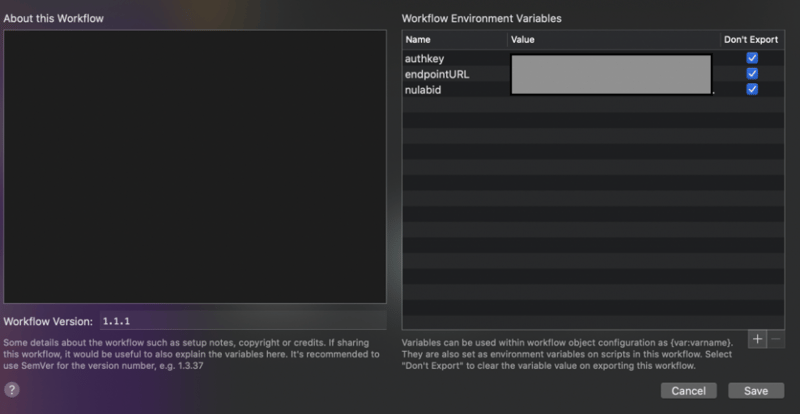Click the Value column header
This screenshot has width=800, height=414.
[x=613, y=39]
